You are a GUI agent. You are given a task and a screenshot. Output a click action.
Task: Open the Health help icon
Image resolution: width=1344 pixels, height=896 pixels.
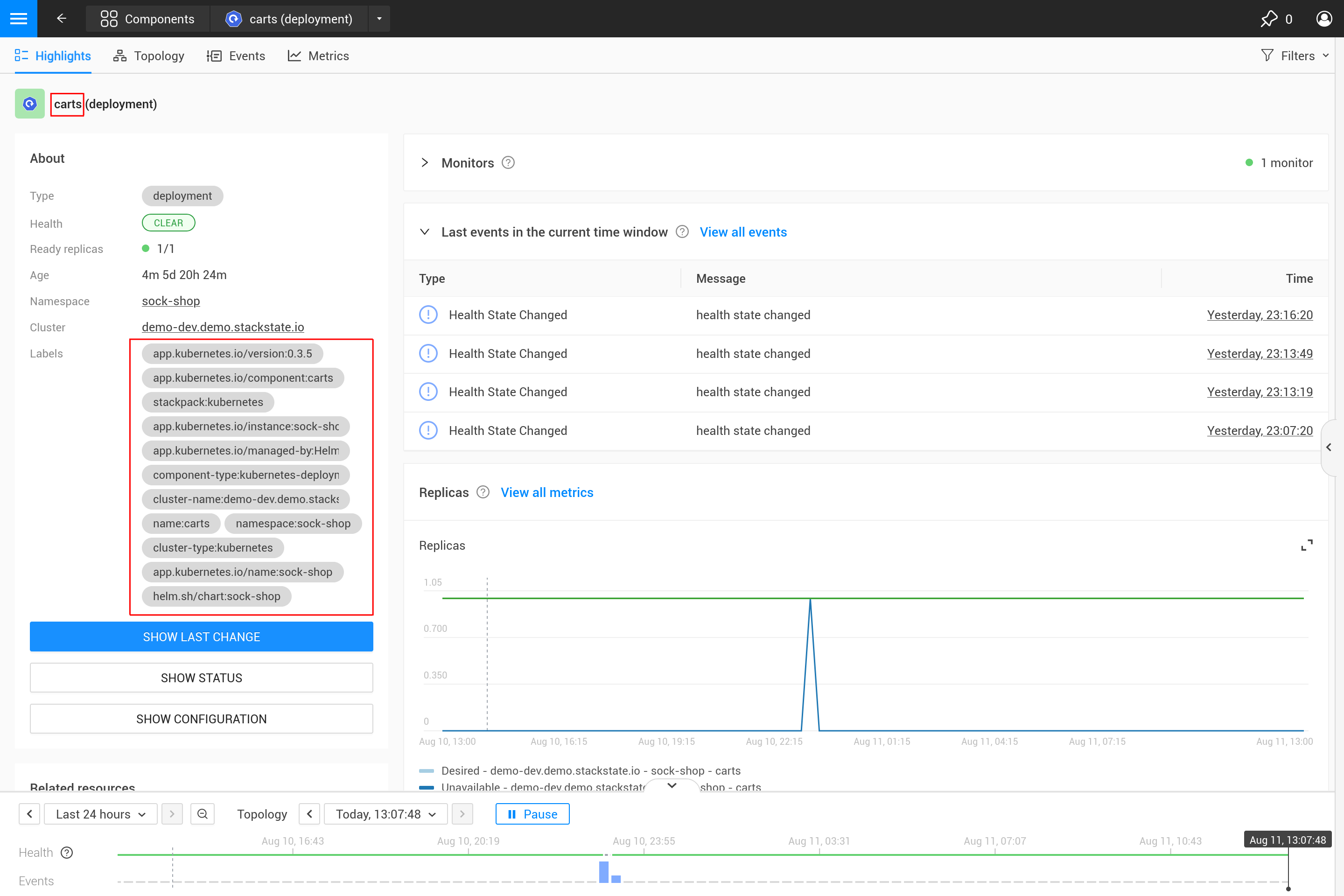67,852
